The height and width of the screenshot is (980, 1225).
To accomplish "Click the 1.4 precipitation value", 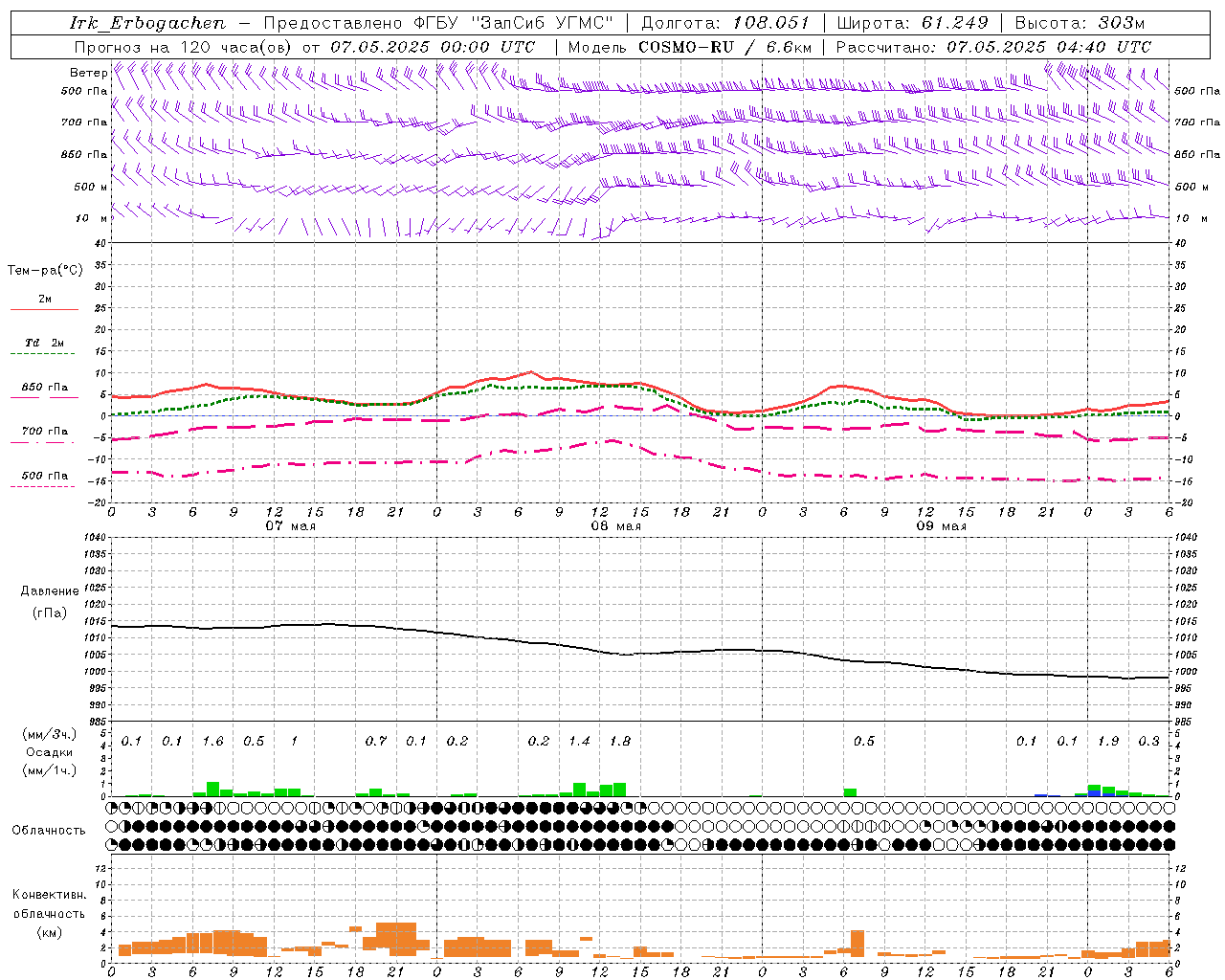I will tap(579, 742).
